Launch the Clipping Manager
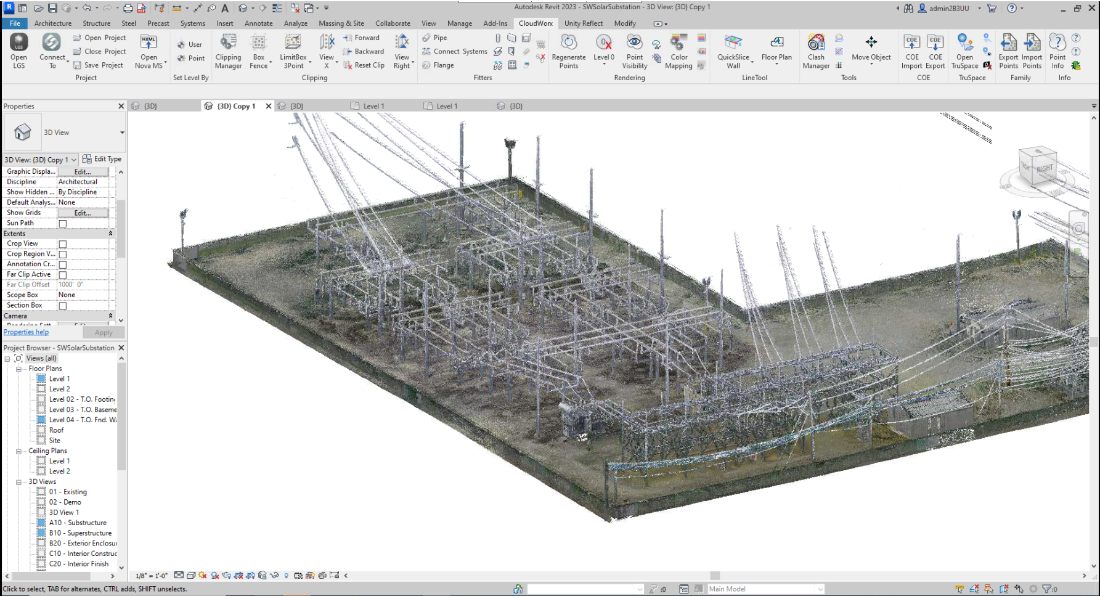The width and height of the screenshot is (1100, 596). [228, 51]
